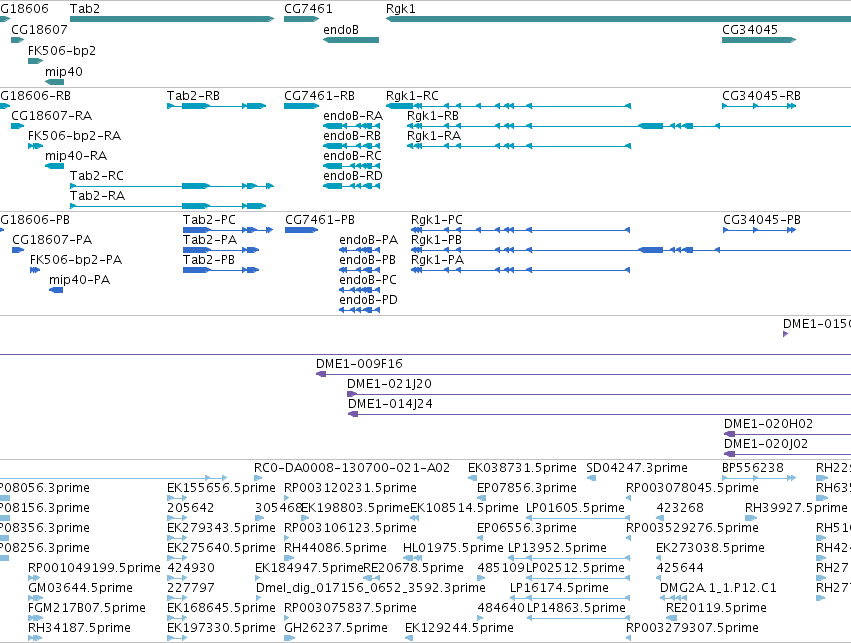Select protein Rgk1-PC
The width and height of the screenshot is (851, 643).
(436, 220)
